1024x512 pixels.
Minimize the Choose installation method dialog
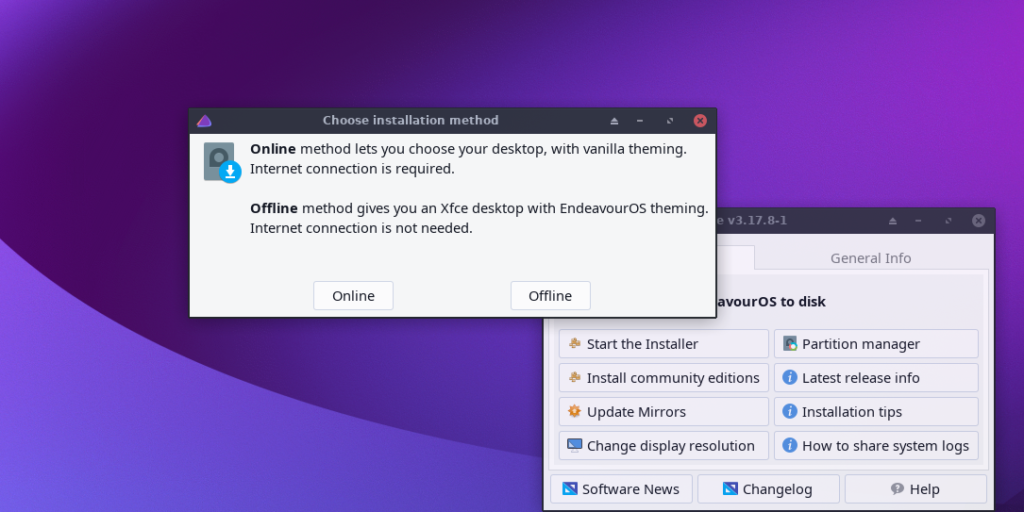click(x=640, y=121)
